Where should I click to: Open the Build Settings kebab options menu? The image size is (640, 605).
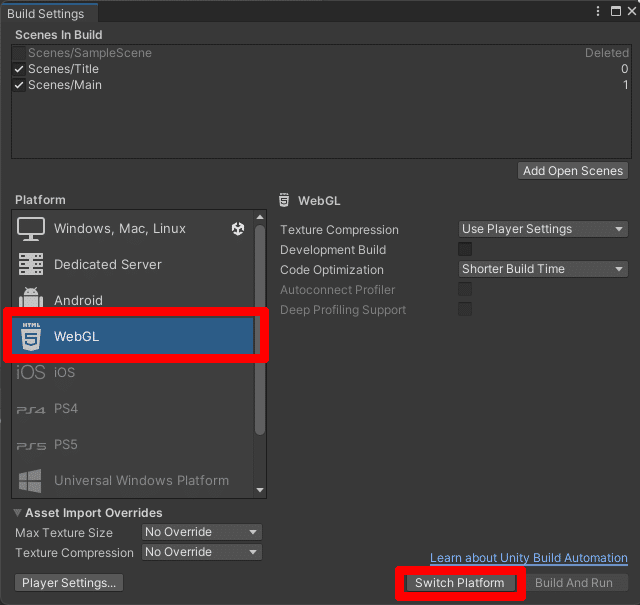(x=598, y=11)
